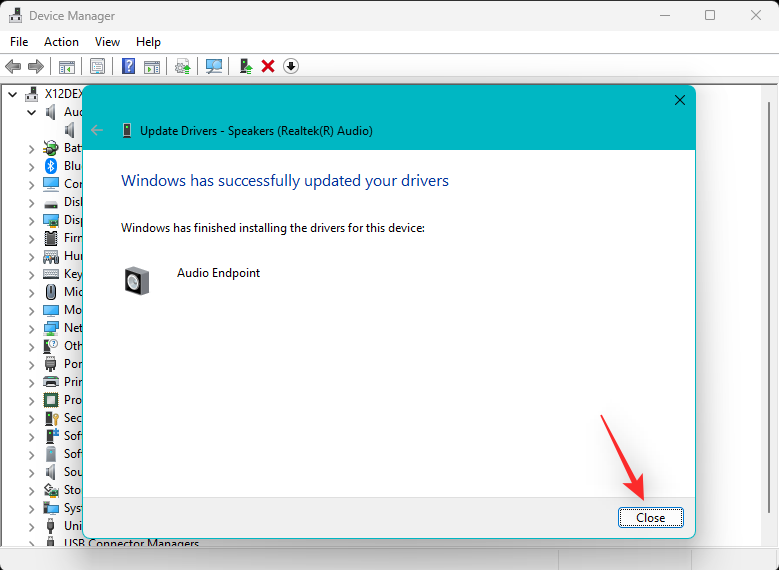The width and height of the screenshot is (779, 570).
Task: Close the Update Drivers dialog with X
Action: point(680,100)
